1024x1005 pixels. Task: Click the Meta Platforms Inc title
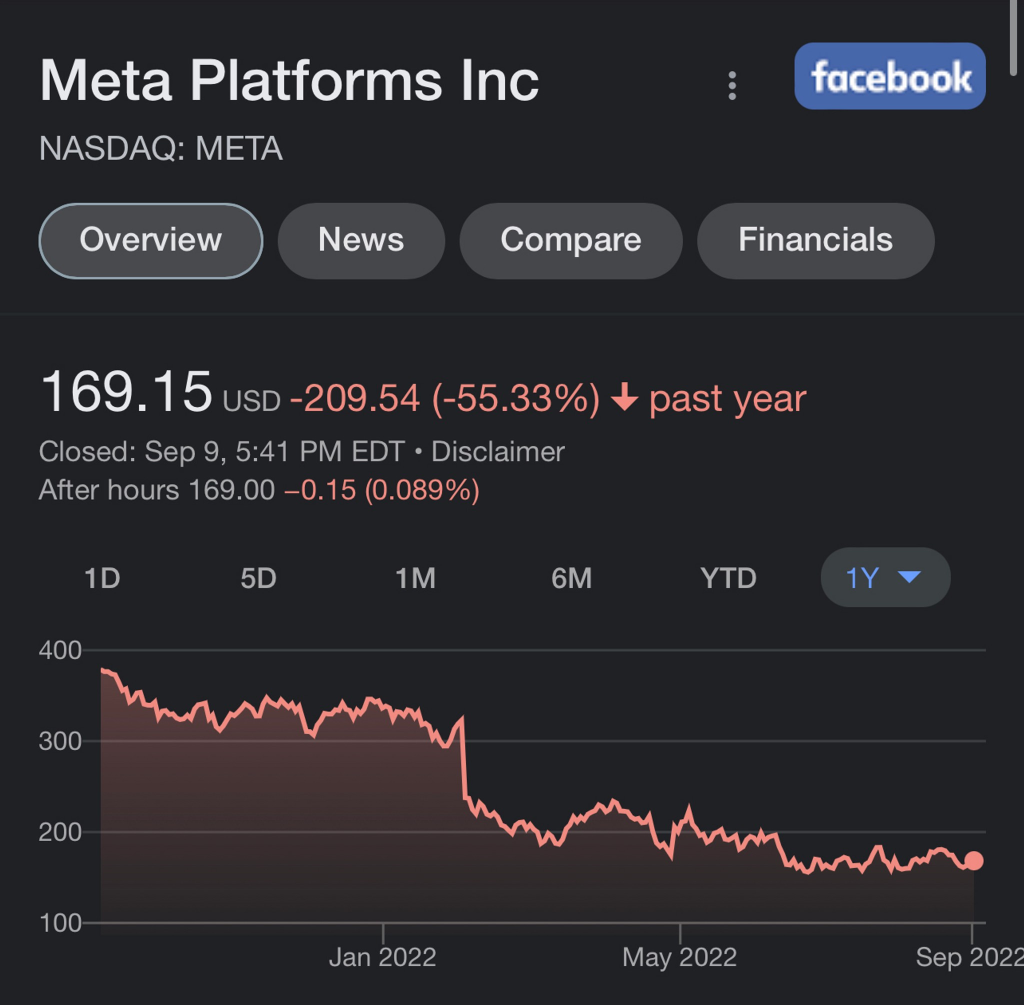[289, 80]
